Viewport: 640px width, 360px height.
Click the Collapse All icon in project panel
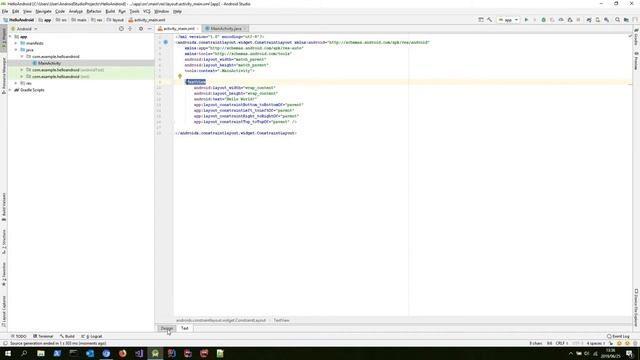click(x=130, y=29)
